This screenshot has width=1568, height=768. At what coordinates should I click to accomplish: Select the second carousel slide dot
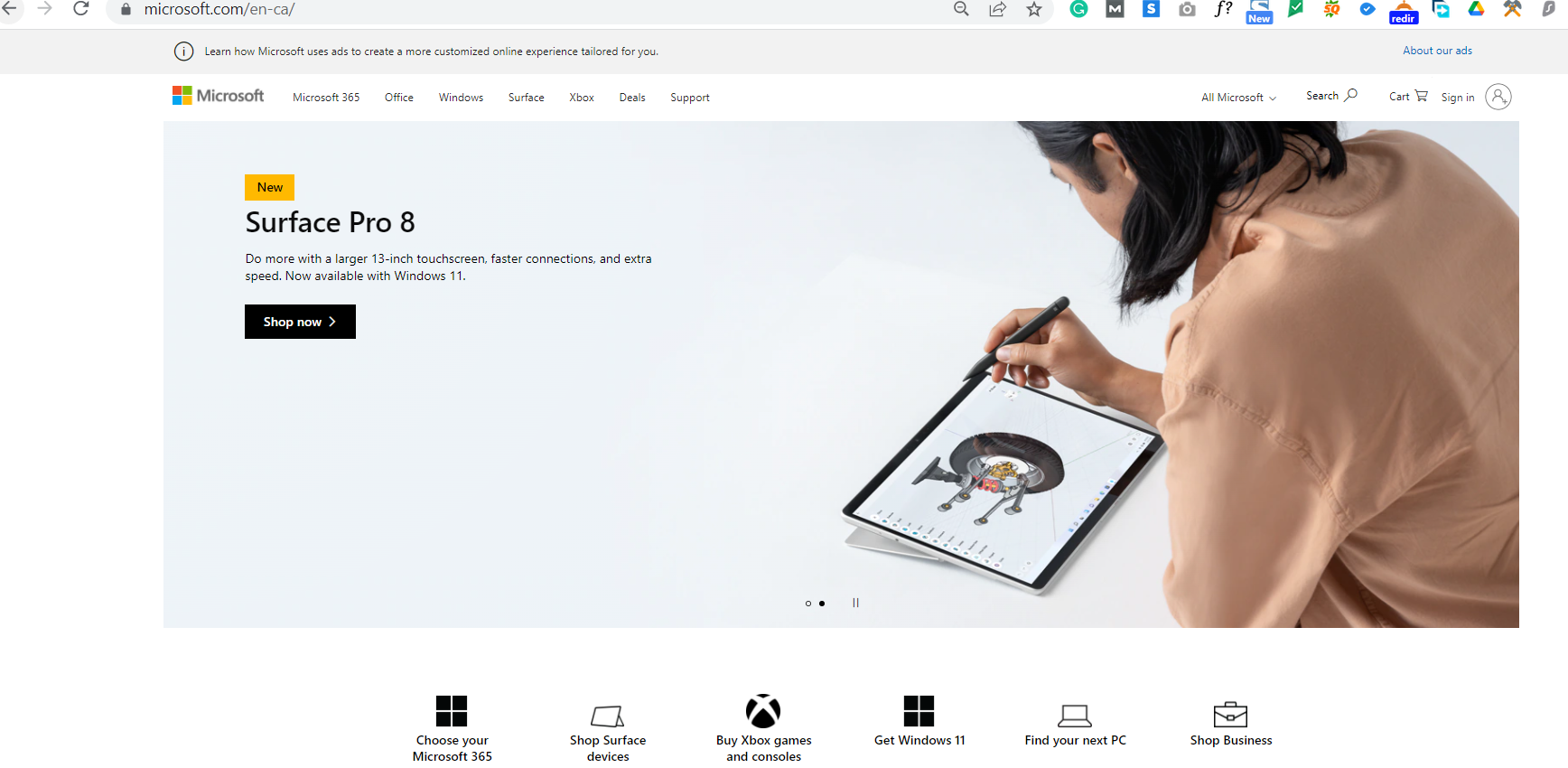click(822, 604)
